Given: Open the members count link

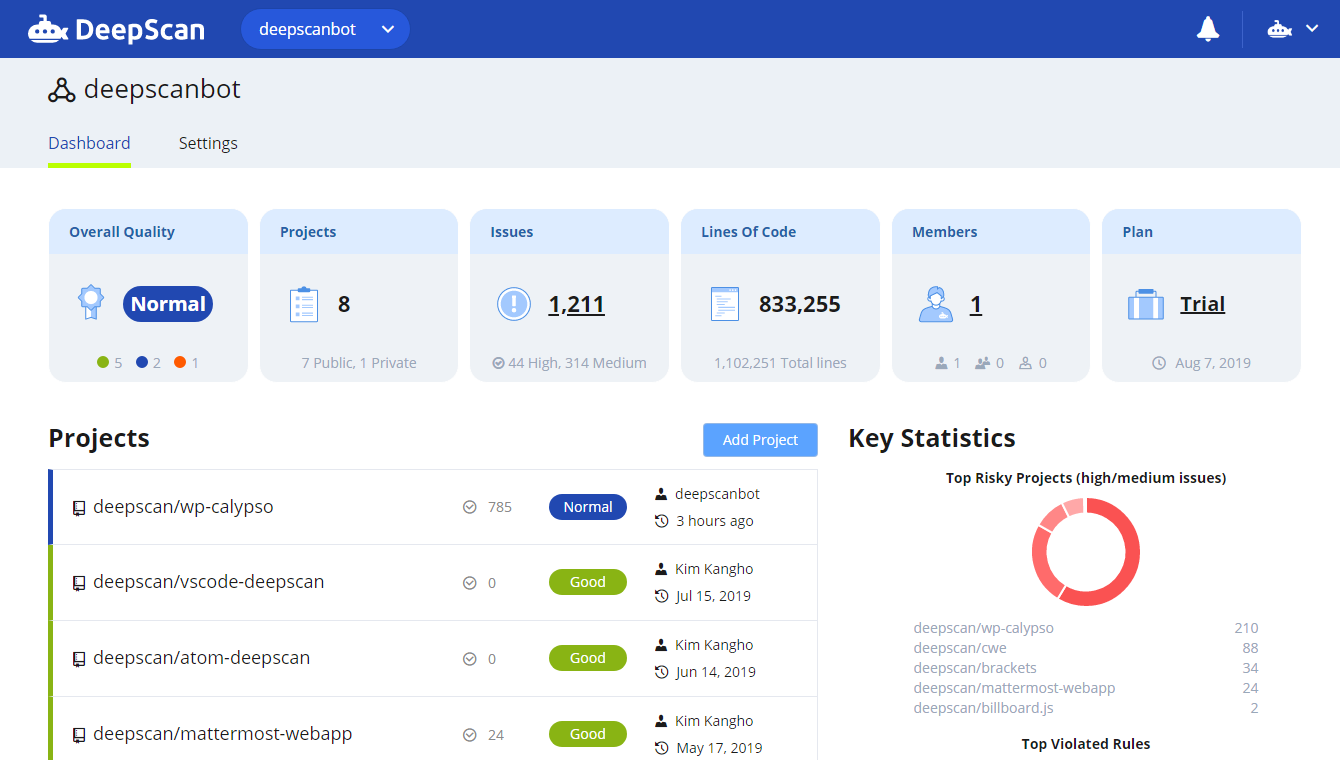Looking at the screenshot, I should pos(976,304).
